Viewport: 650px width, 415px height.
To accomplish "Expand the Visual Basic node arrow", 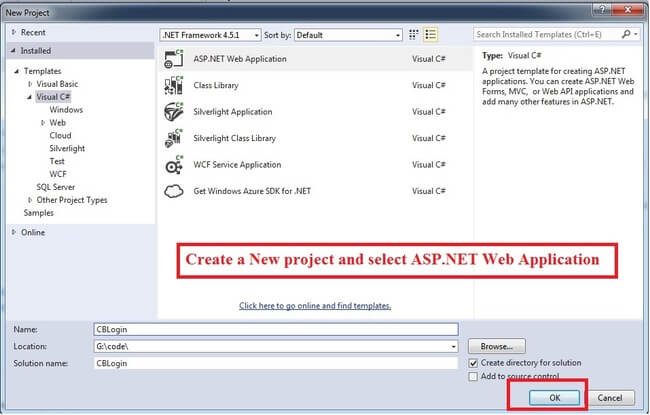I will pyautogui.click(x=30, y=84).
